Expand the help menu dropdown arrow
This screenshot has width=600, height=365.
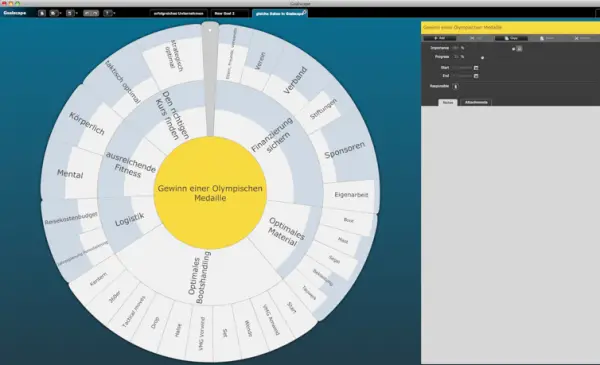coord(114,13)
